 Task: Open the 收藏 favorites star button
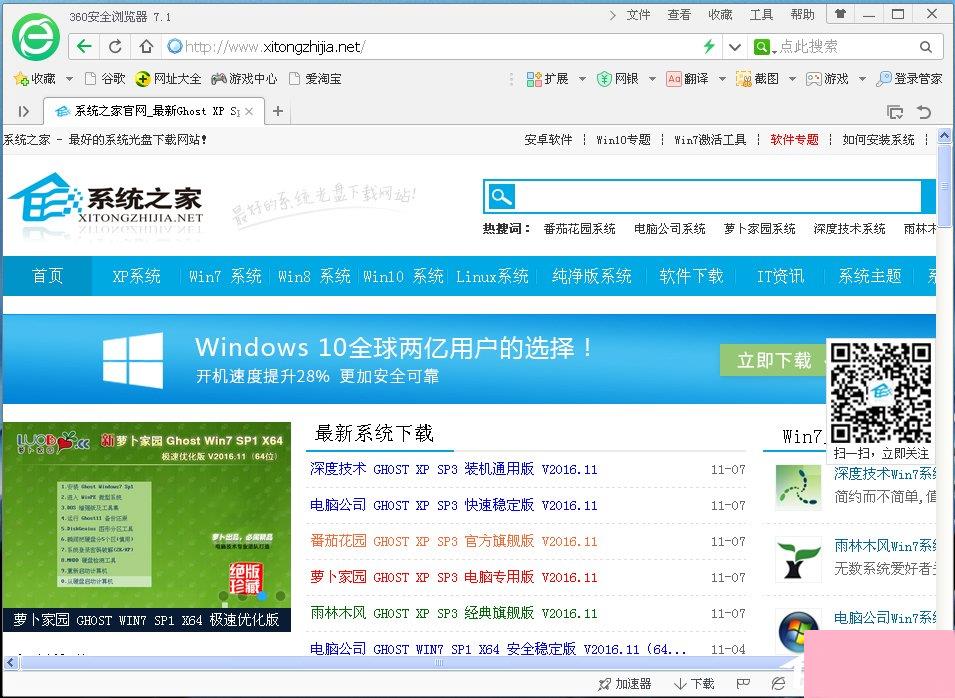pyautogui.click(x=35, y=79)
